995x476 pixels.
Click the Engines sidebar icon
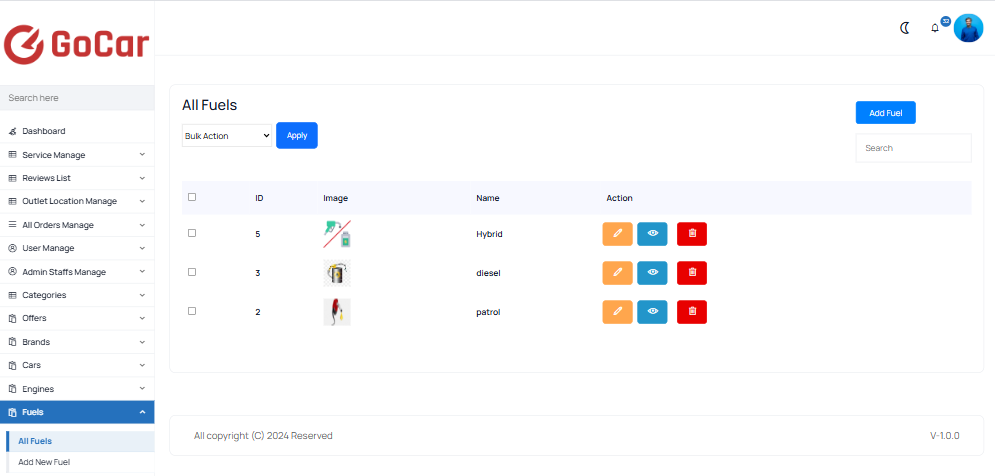click(12, 388)
